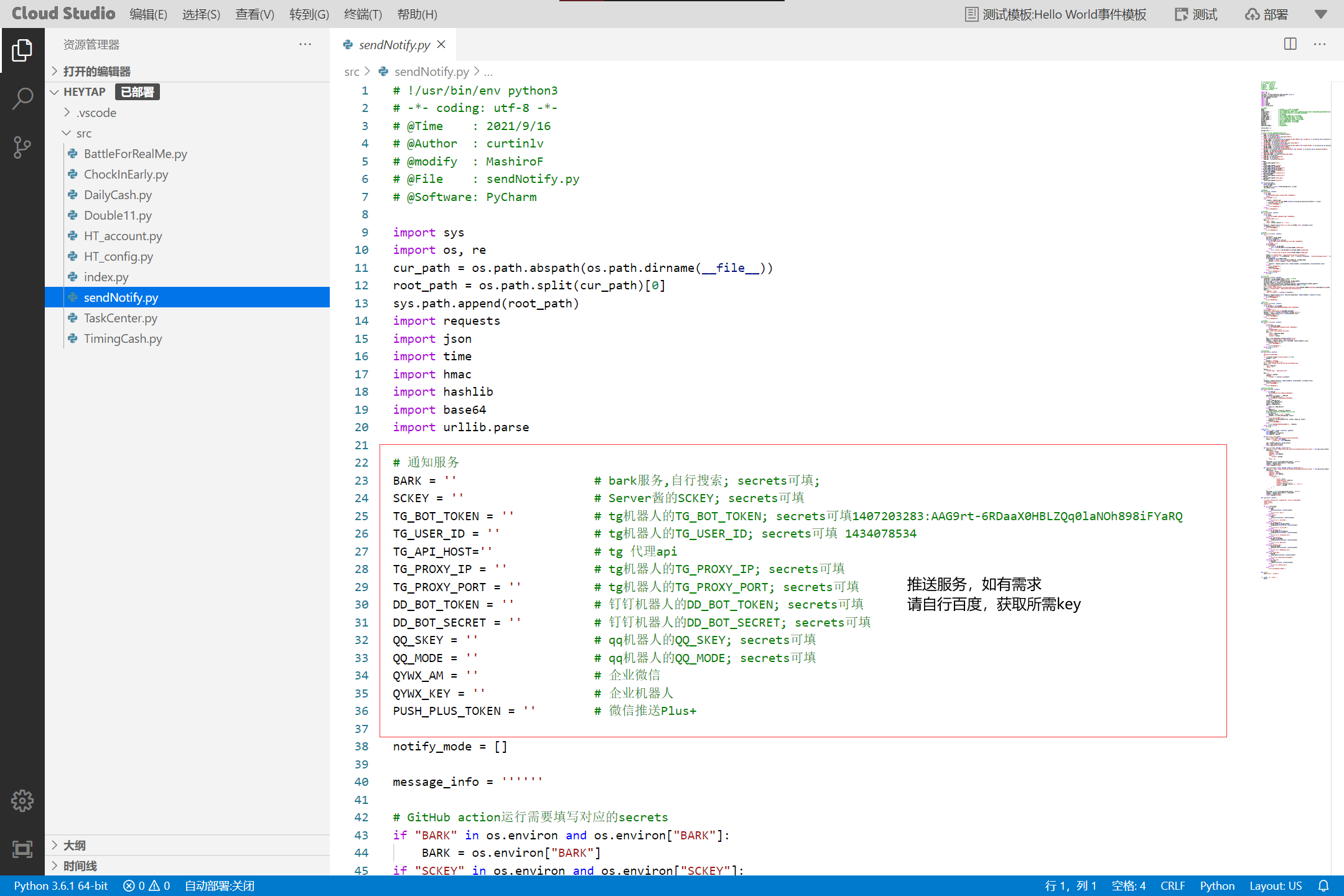The image size is (1344, 896).
Task: Toggle the auto-deploy status item
Action: pos(220,885)
